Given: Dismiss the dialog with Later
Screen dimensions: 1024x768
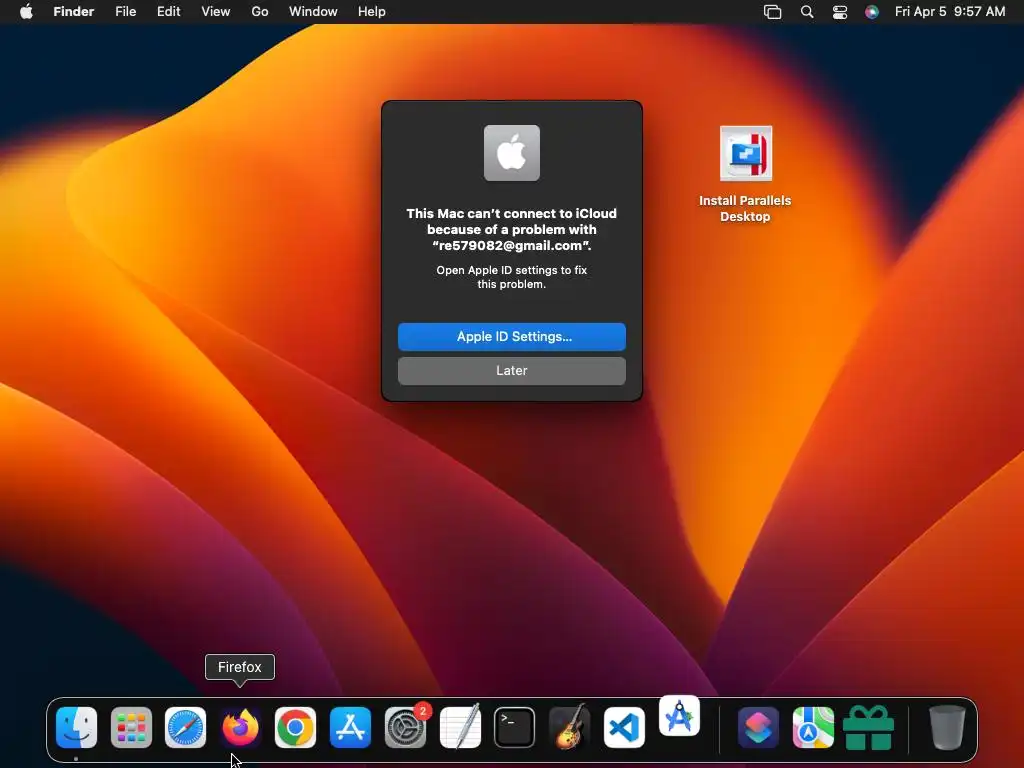Looking at the screenshot, I should click(512, 371).
